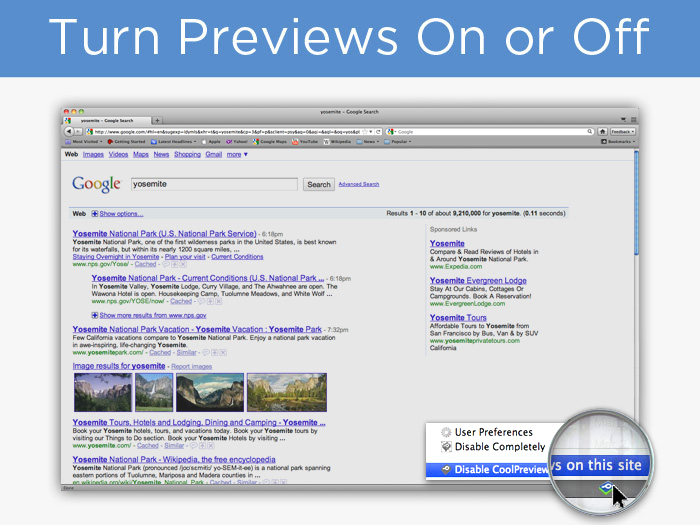Click comment icon under www.nps.gov/Yose/ result
The width and height of the screenshot is (700, 525).
click(x=166, y=264)
